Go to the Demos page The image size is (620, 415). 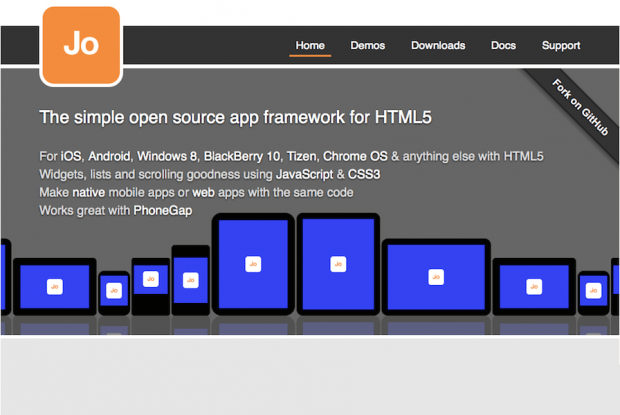pyautogui.click(x=367, y=45)
